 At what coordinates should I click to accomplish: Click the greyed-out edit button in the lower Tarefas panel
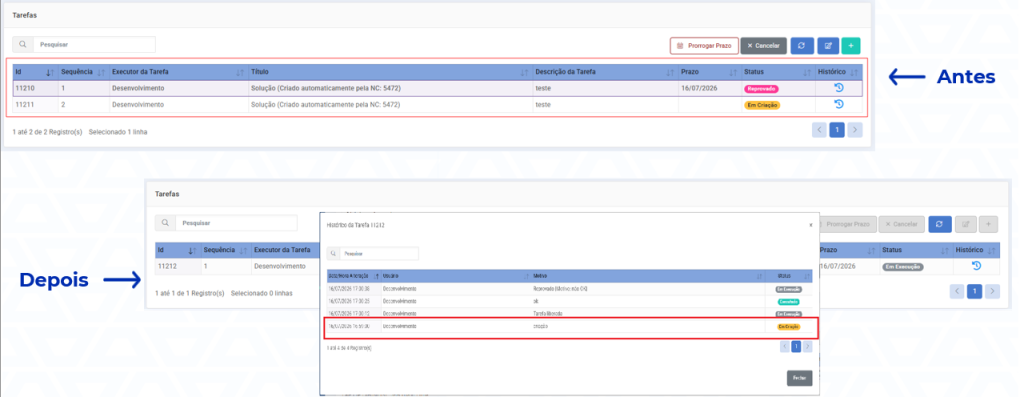[x=965, y=224]
